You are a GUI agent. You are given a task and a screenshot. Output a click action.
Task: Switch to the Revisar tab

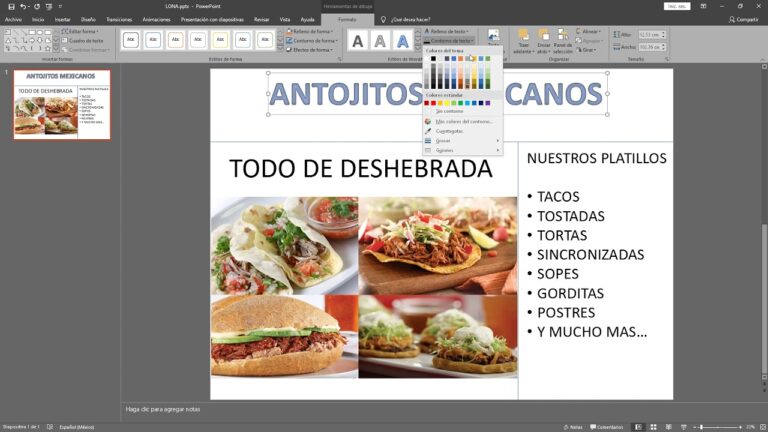click(x=262, y=20)
